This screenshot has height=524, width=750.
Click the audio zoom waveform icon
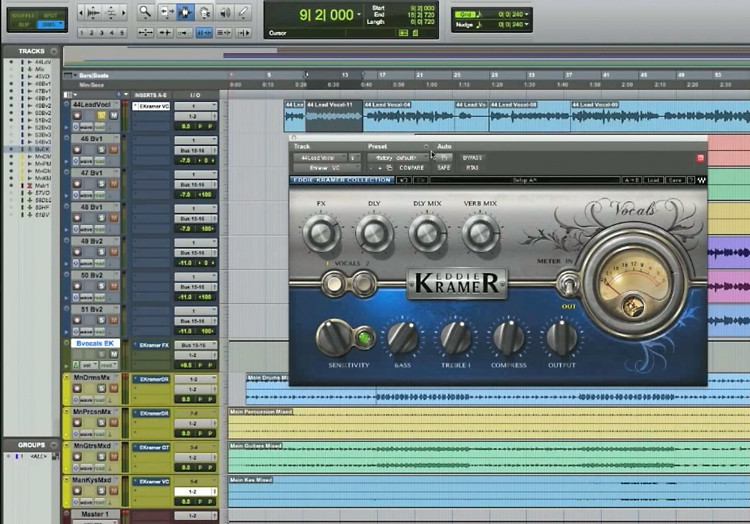[x=93, y=13]
